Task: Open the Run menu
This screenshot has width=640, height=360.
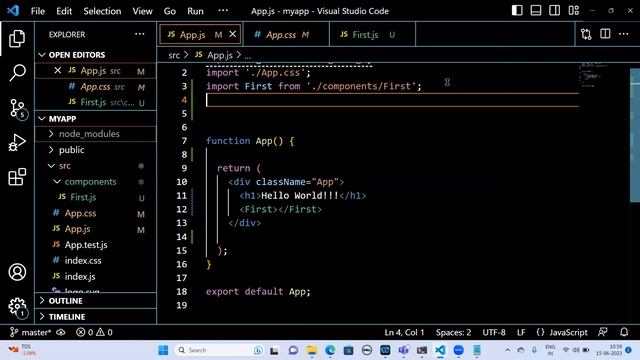Action: (x=195, y=11)
